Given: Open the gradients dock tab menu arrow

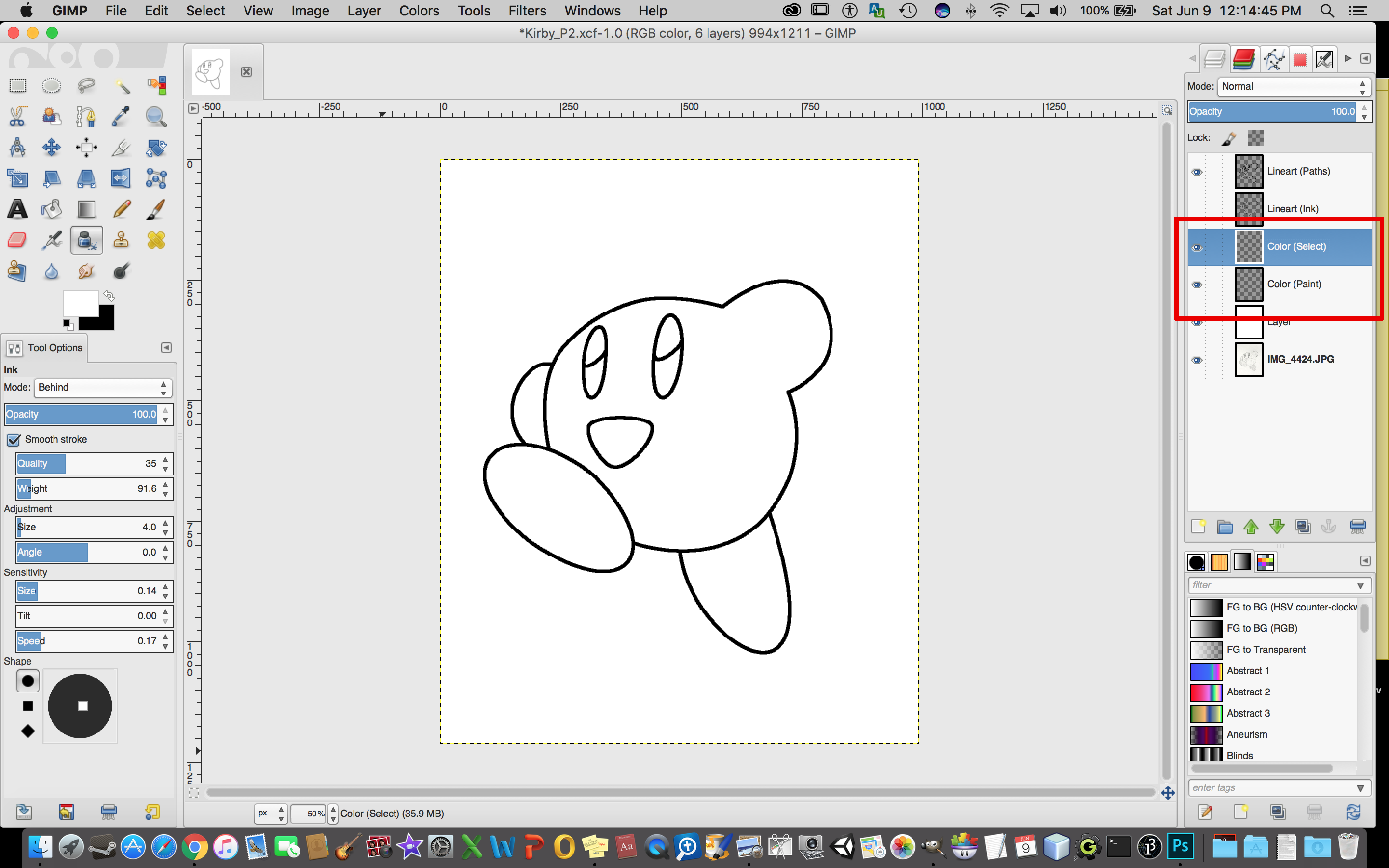Looking at the screenshot, I should point(1365,561).
